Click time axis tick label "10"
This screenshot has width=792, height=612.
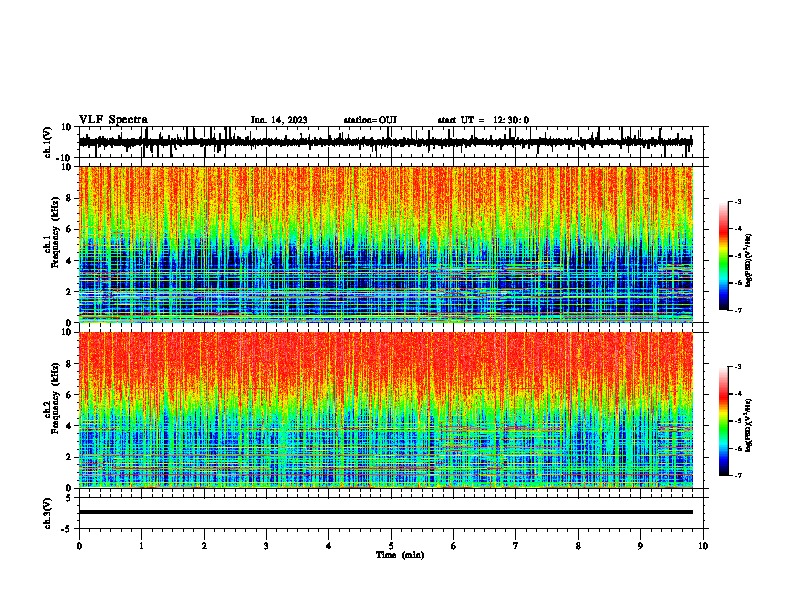coord(703,546)
